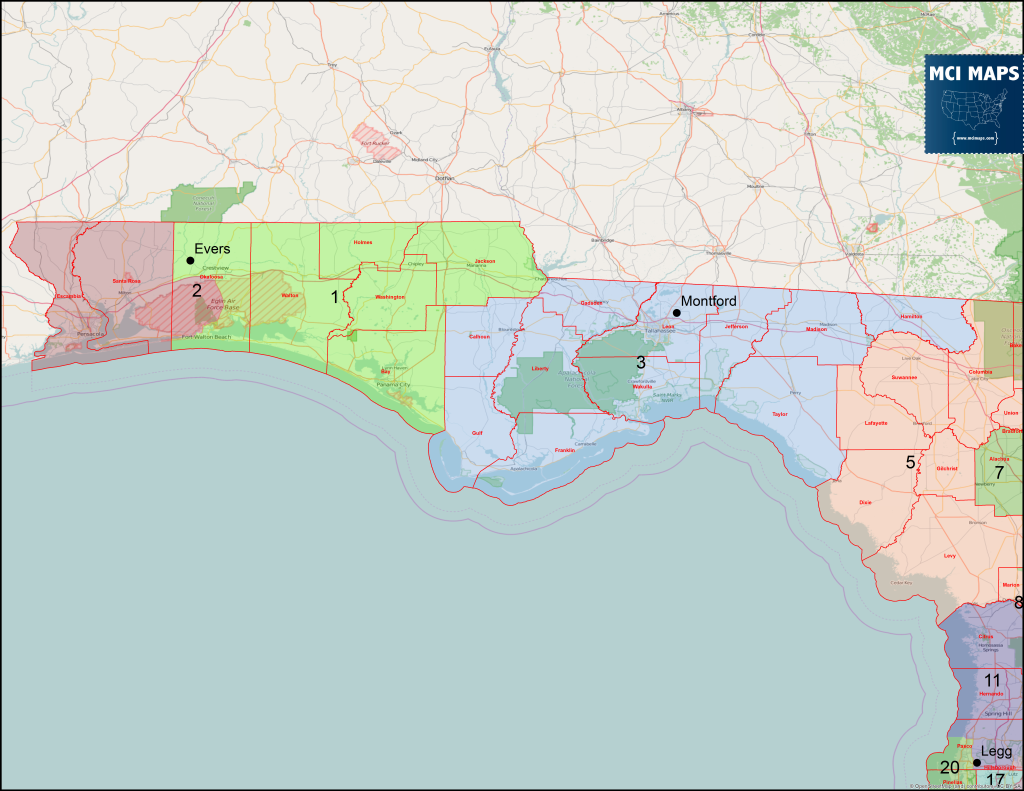The height and width of the screenshot is (791, 1024).
Task: Click the Legg marker dot
Action: pos(977,762)
